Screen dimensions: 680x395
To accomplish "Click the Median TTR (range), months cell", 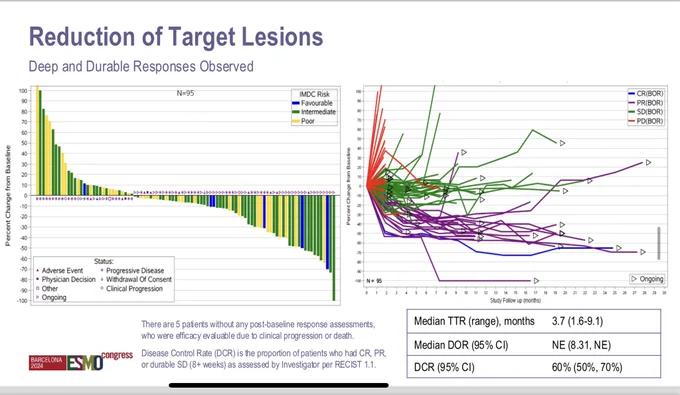I will coord(474,321).
